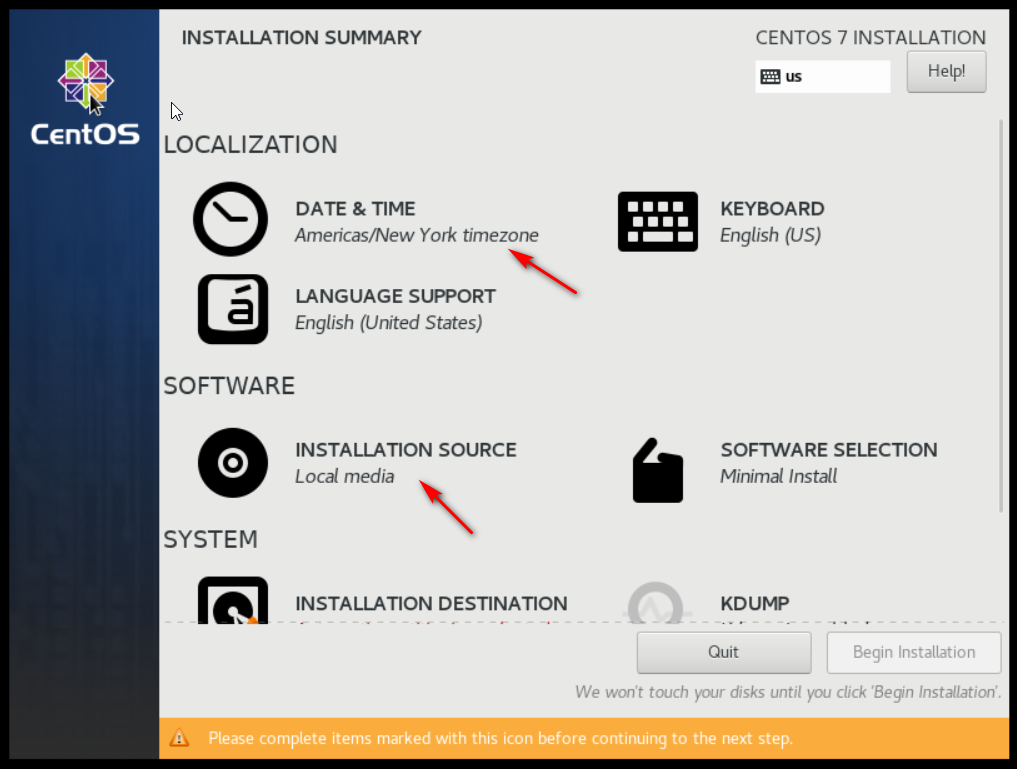Select the Minimal Install text
The height and width of the screenshot is (770, 1017).
click(x=779, y=476)
